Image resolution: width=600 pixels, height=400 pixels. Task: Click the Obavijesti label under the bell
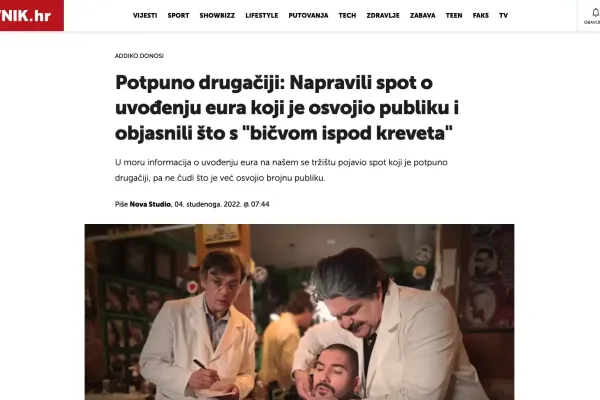tap(592, 23)
